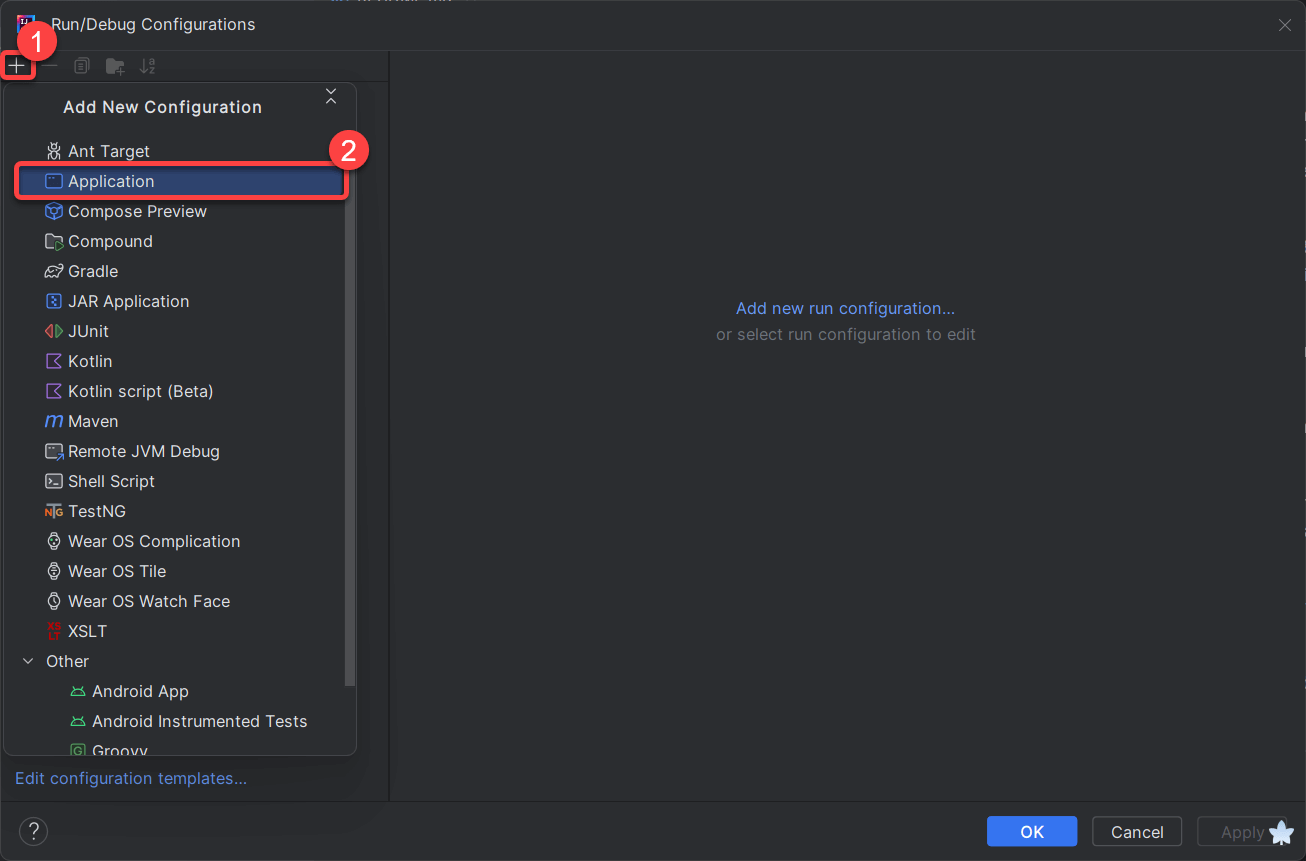Click the Wear OS Watch Face icon

click(x=54, y=601)
